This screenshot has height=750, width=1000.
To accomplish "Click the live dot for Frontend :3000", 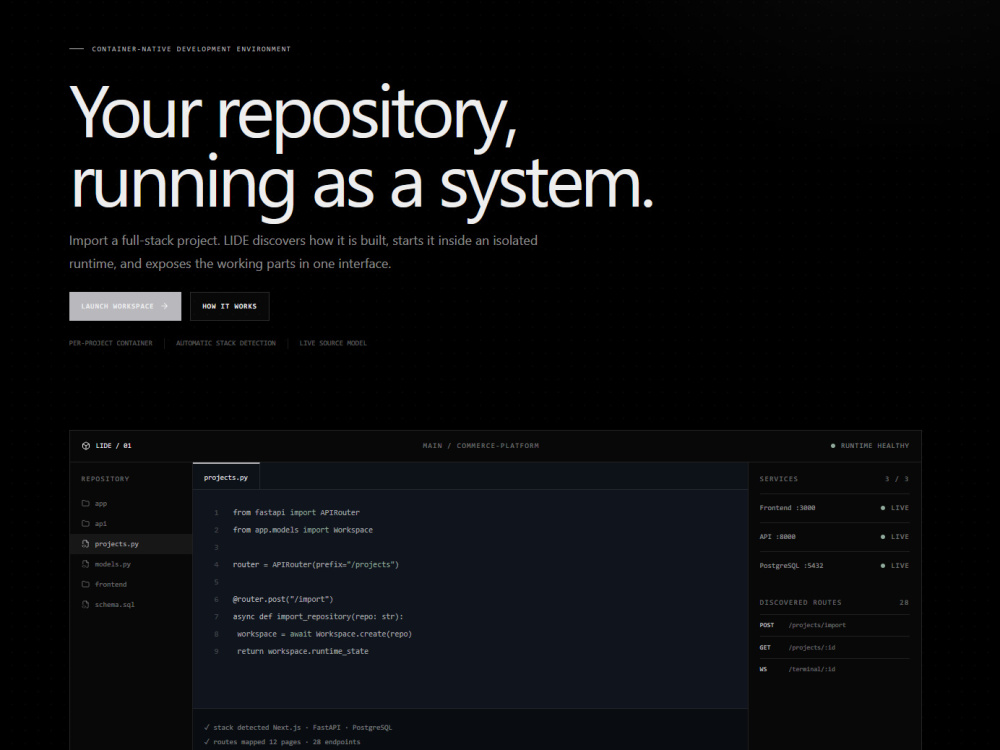I will [883, 508].
